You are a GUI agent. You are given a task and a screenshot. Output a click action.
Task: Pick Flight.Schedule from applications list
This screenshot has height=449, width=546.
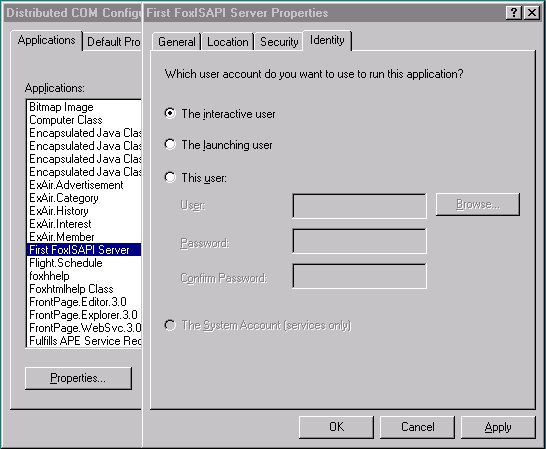click(x=84, y=263)
